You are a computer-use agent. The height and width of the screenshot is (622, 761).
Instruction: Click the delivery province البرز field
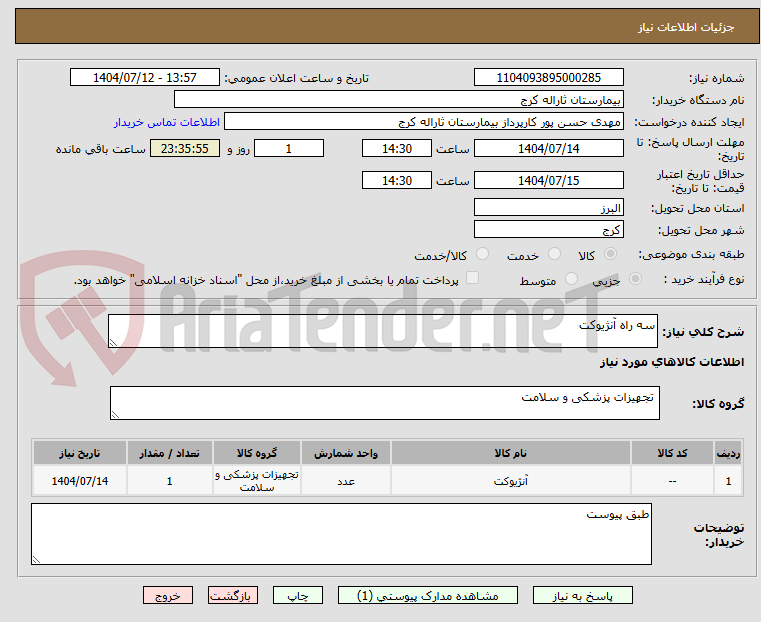(x=548, y=208)
